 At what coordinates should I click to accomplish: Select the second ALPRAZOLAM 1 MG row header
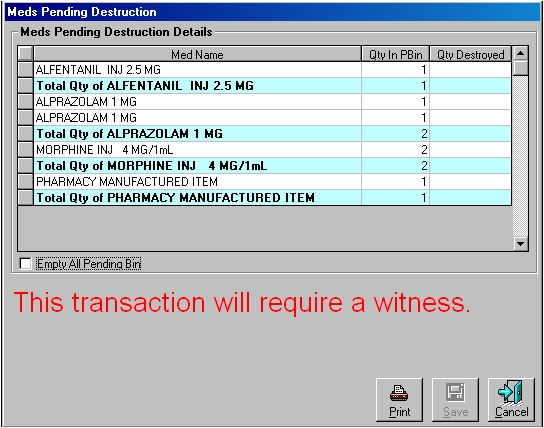(x=25, y=118)
